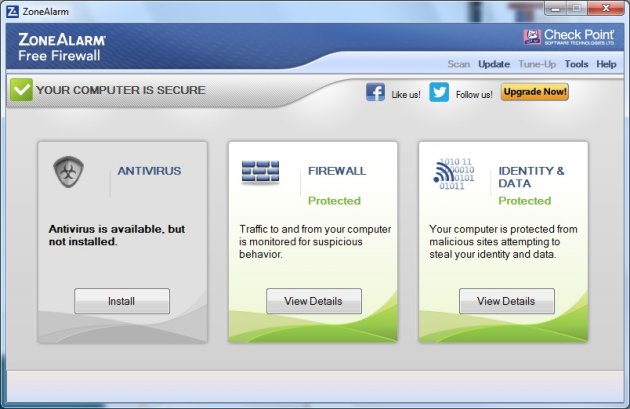The image size is (630, 409).
Task: Open the Update menu
Action: [494, 64]
